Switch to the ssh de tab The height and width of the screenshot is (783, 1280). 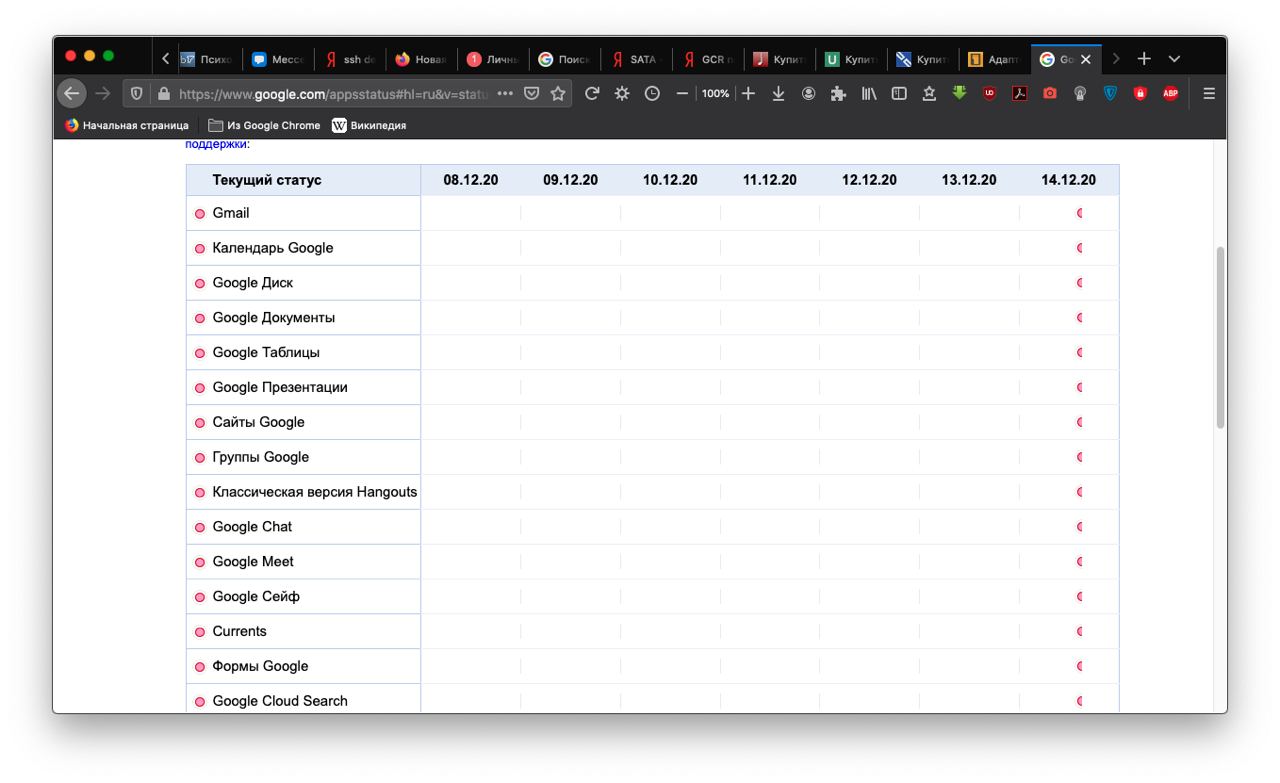349,60
